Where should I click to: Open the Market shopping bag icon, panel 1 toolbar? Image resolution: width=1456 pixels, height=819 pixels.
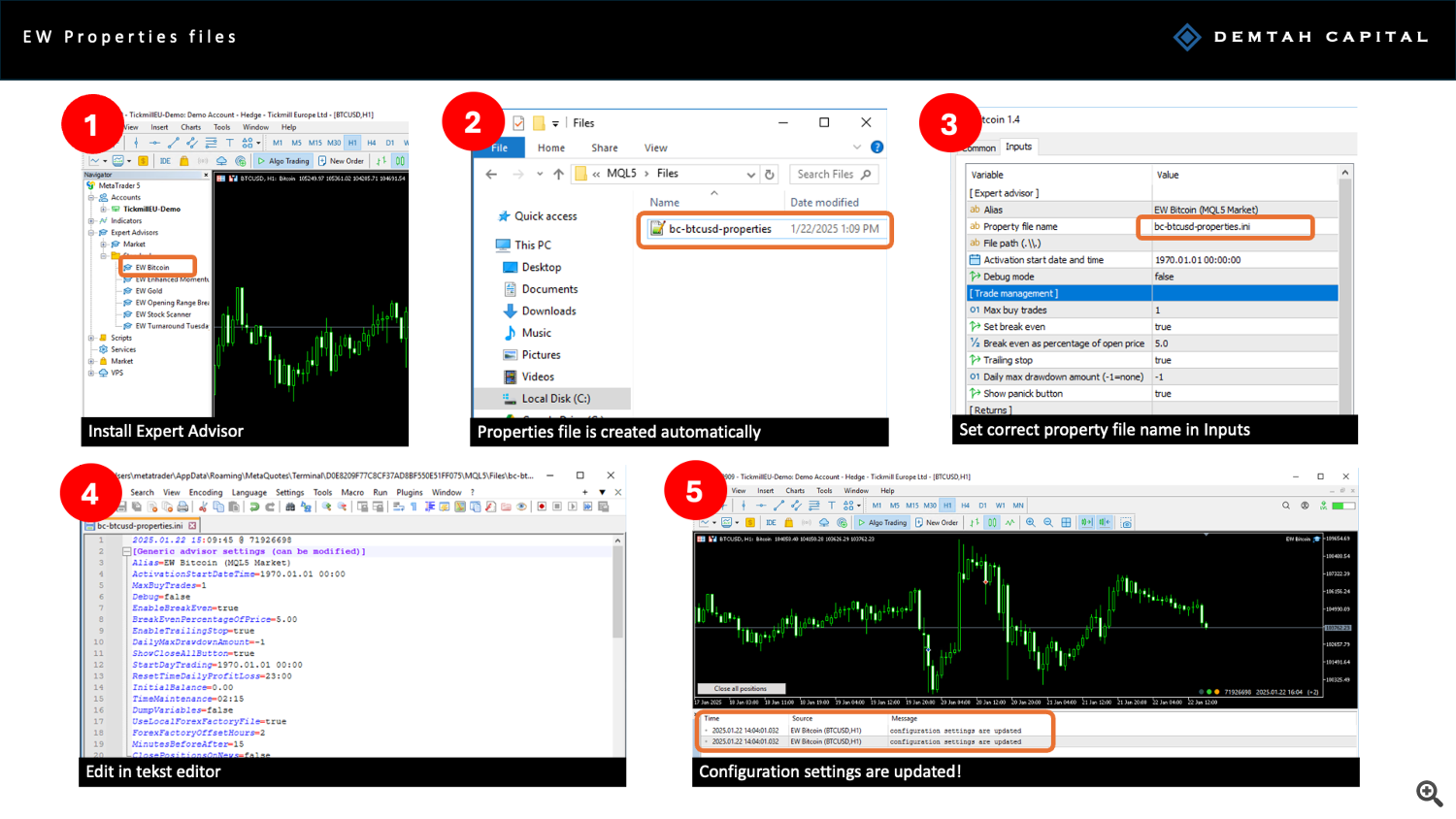point(184,161)
